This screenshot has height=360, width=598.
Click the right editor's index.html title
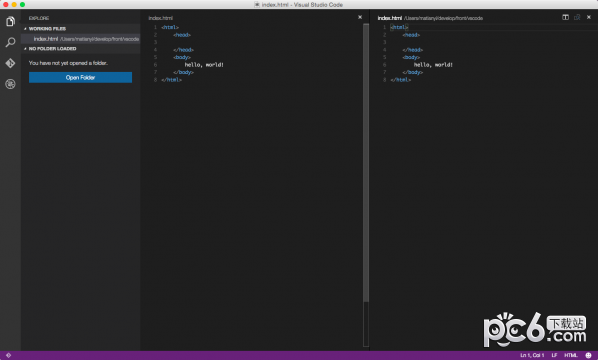point(390,18)
